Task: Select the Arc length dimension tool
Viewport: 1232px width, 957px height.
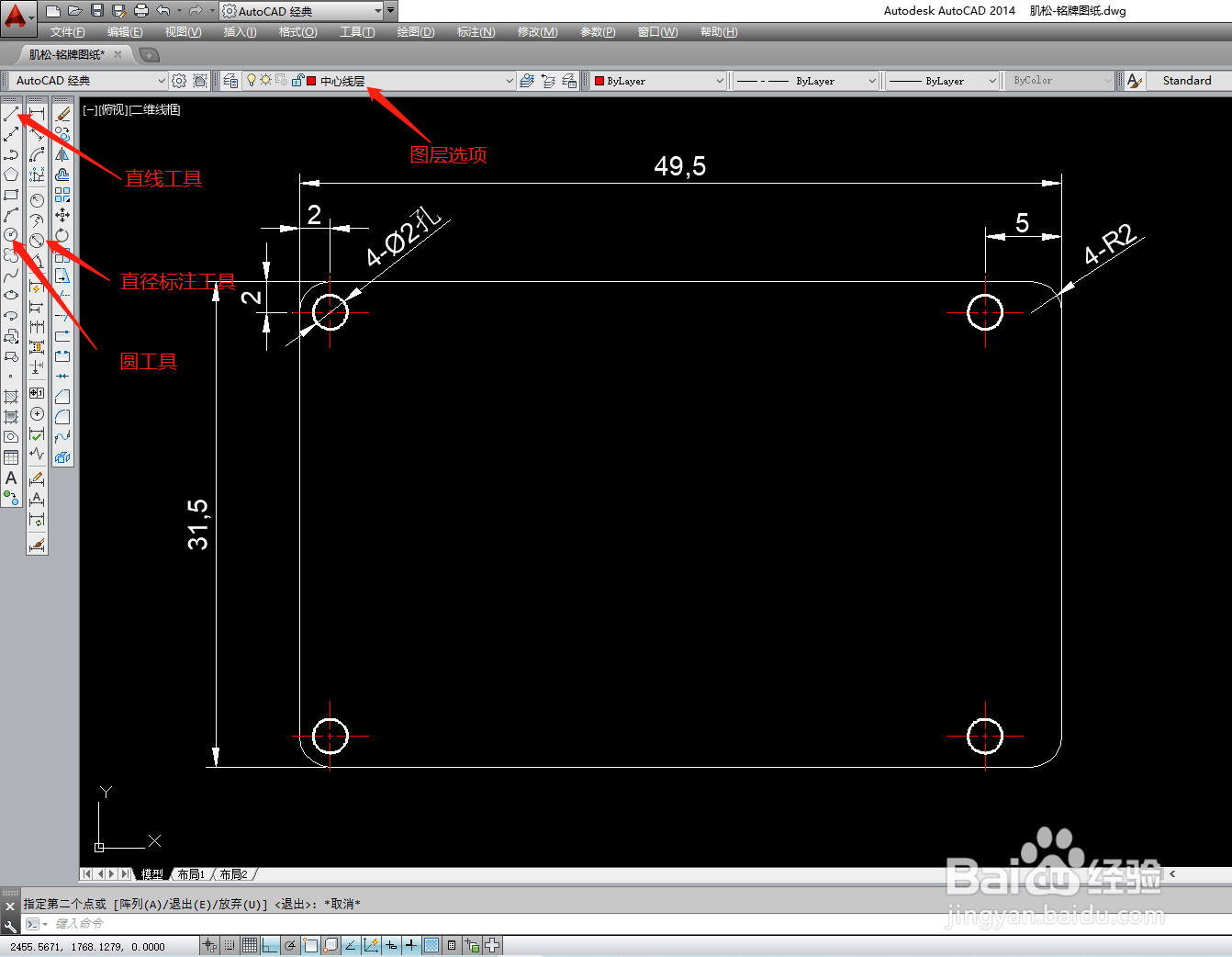Action: coord(37,154)
